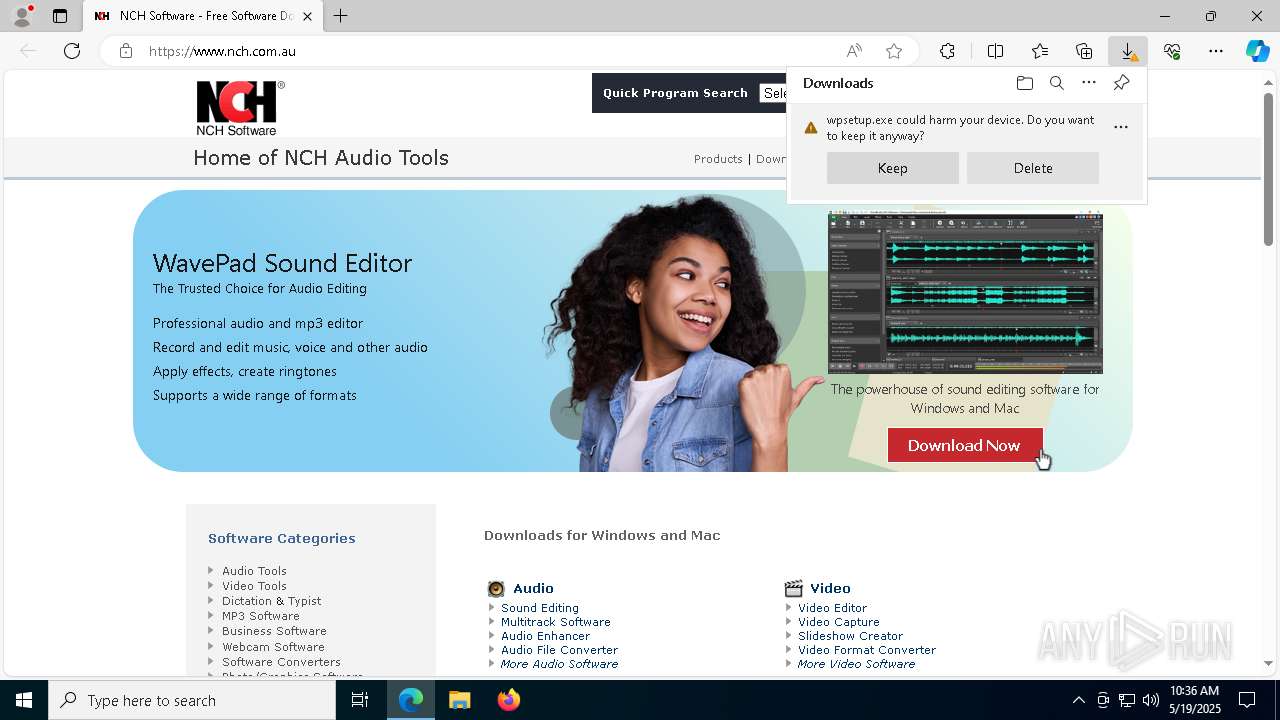
Task: Open Split screen icon in toolbar
Action: point(995,51)
